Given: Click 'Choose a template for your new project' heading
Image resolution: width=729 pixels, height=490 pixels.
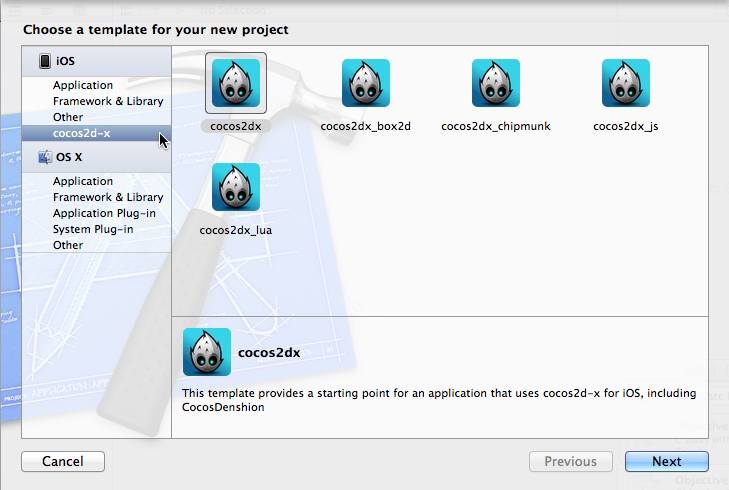Looking at the screenshot, I should tap(156, 30).
